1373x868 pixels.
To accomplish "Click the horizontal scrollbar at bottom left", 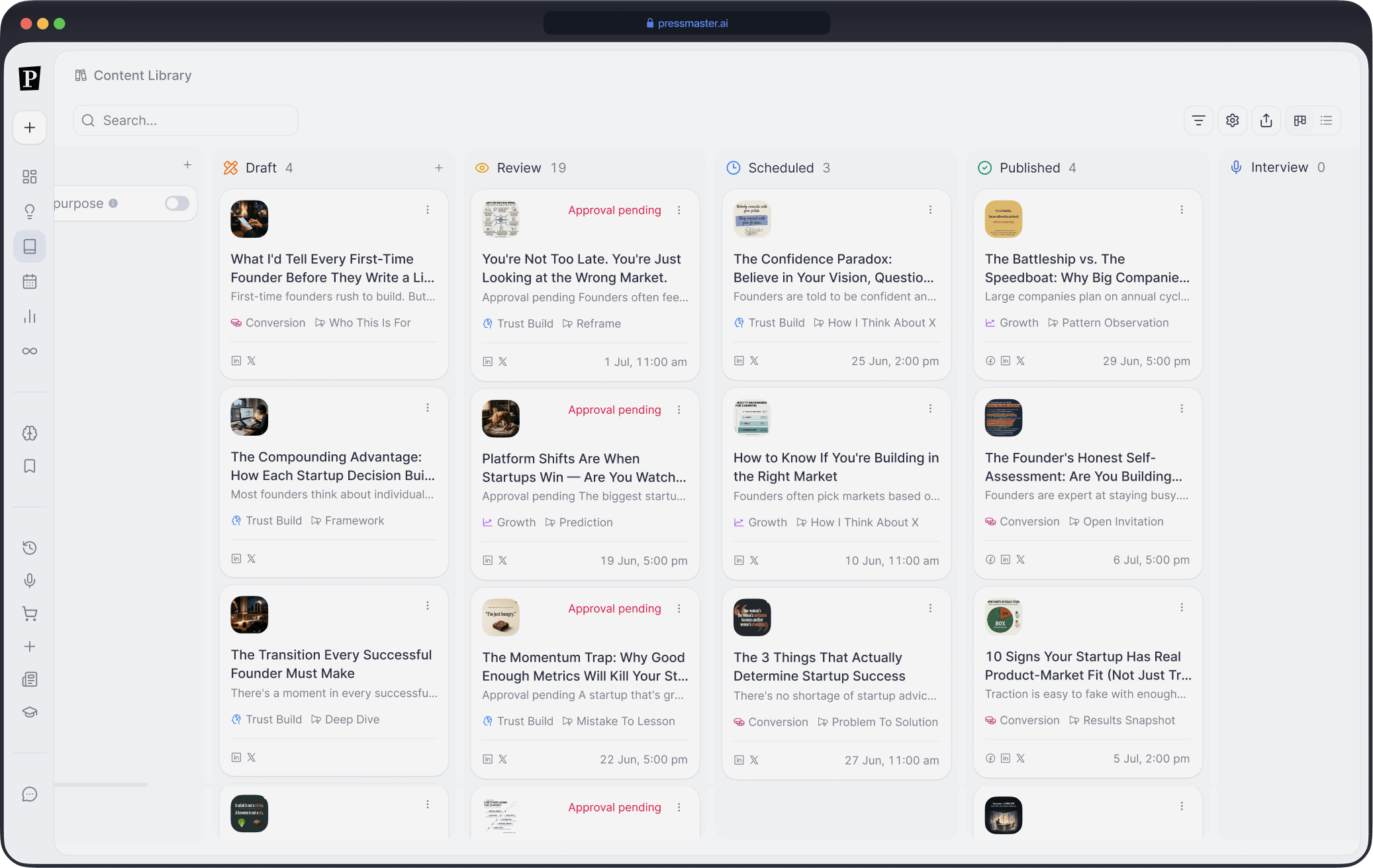I will tap(101, 785).
